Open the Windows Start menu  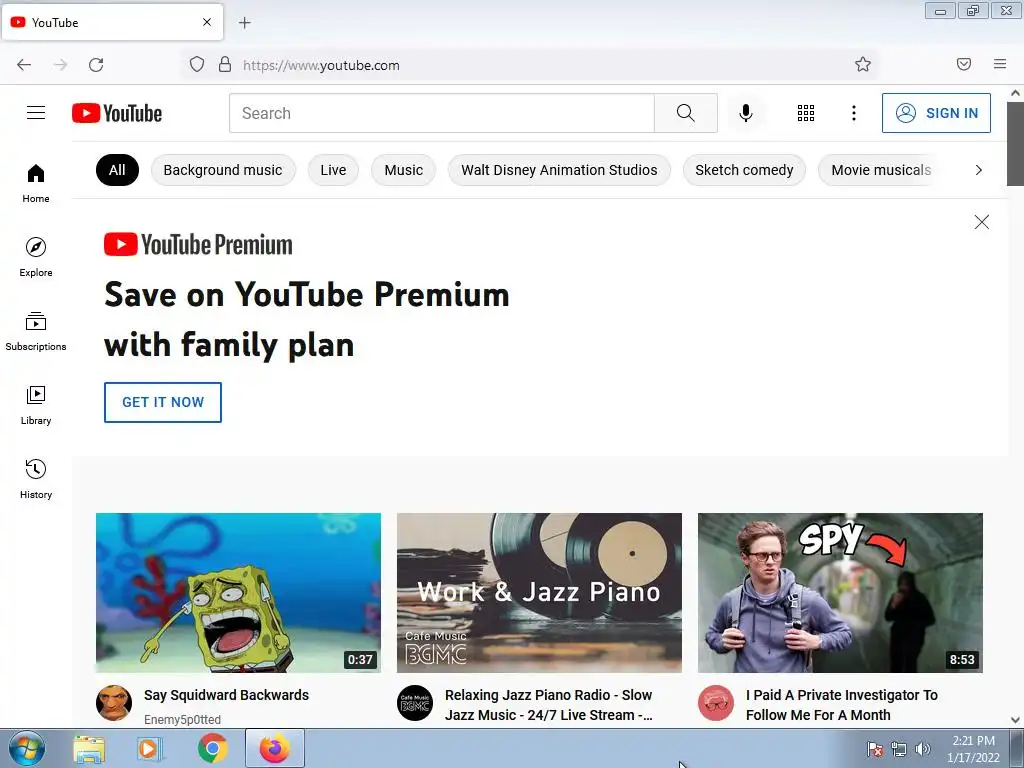click(x=27, y=748)
